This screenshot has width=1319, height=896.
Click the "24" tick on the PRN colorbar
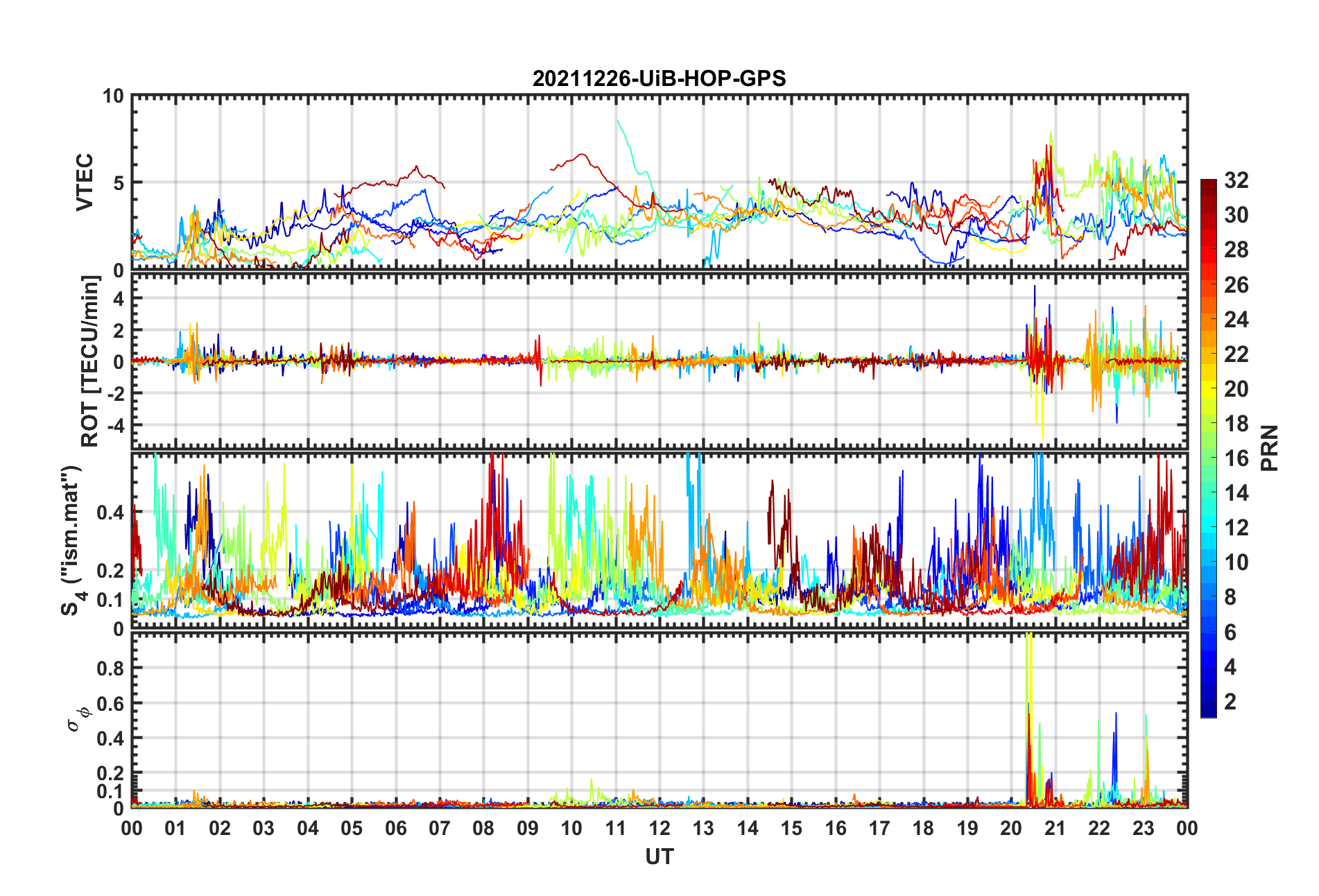click(1236, 319)
